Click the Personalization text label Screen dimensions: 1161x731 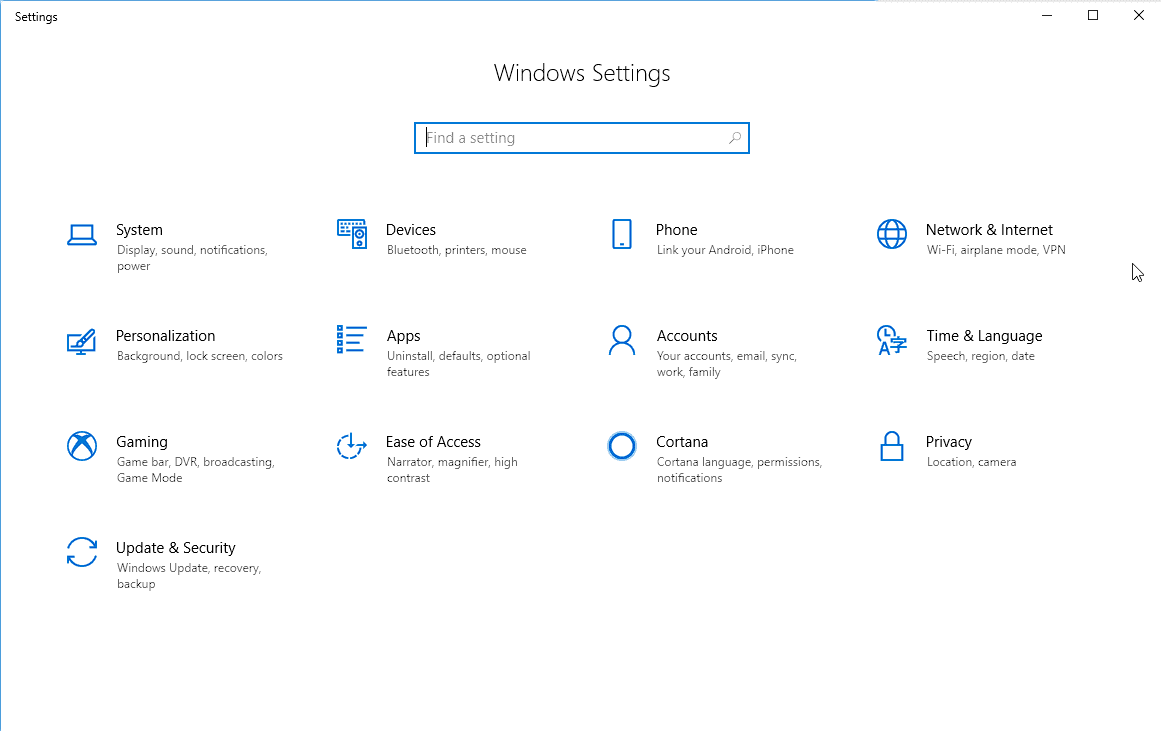pos(165,335)
